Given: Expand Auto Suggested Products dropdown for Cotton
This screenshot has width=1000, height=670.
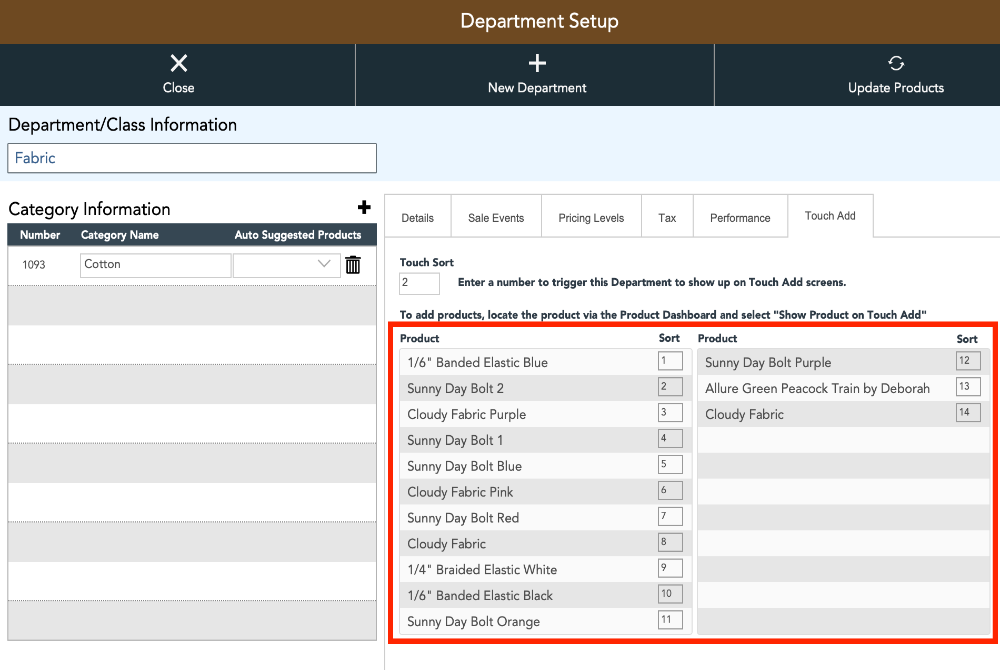Looking at the screenshot, I should point(286,265).
